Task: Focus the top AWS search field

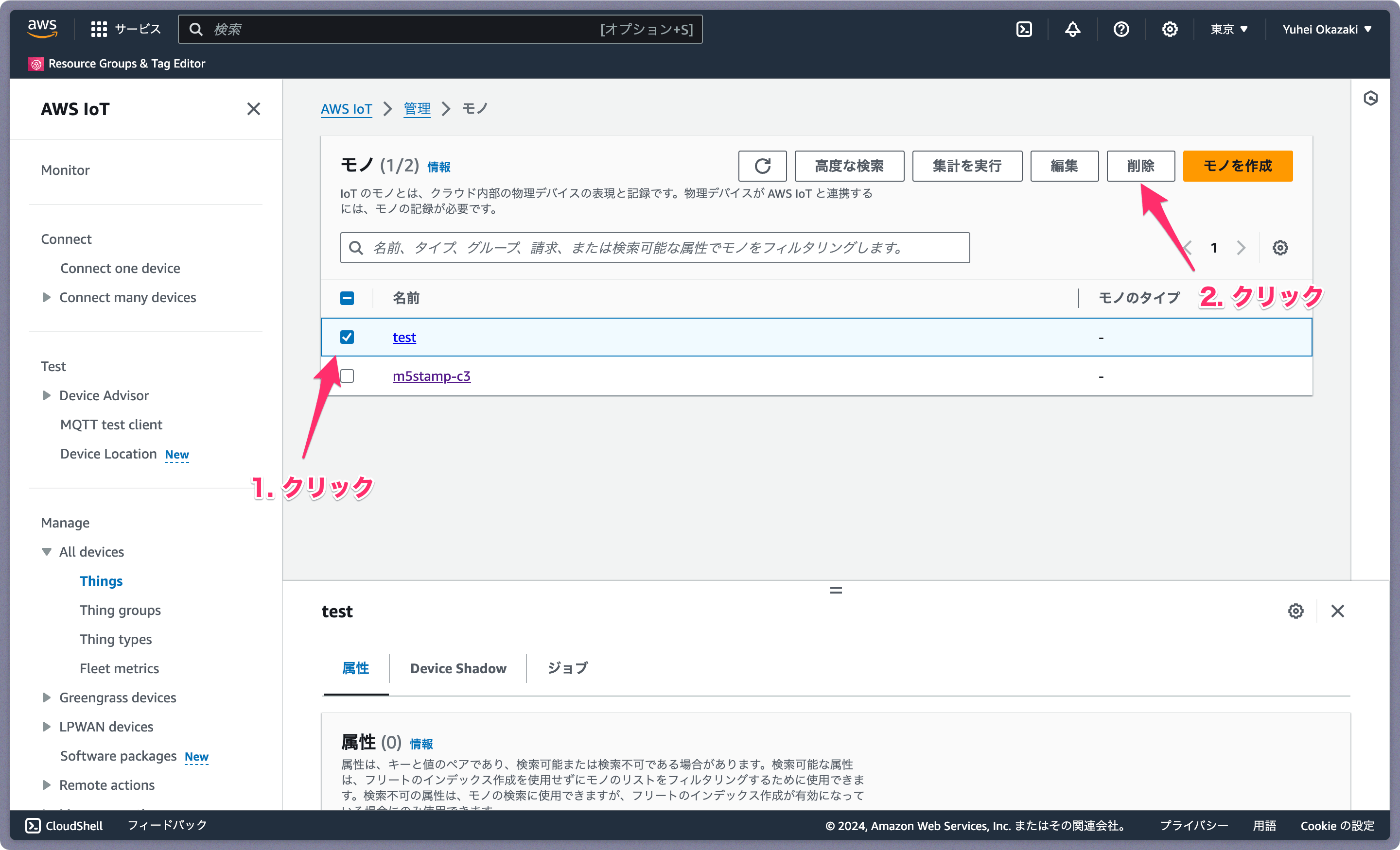Action: [440, 29]
